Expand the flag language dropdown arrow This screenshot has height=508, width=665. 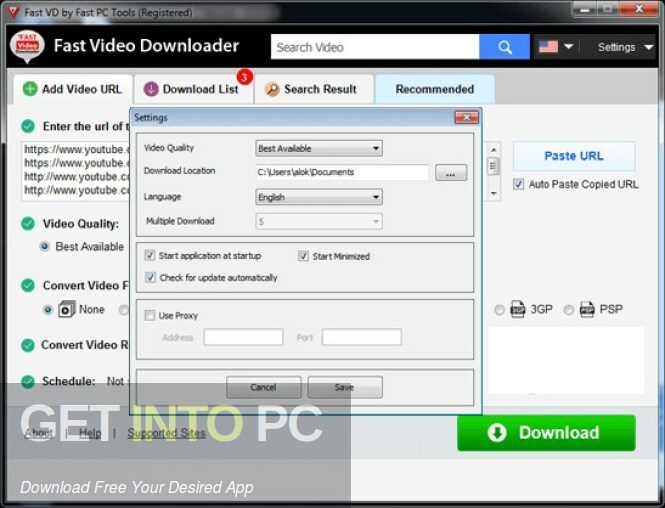click(x=569, y=46)
